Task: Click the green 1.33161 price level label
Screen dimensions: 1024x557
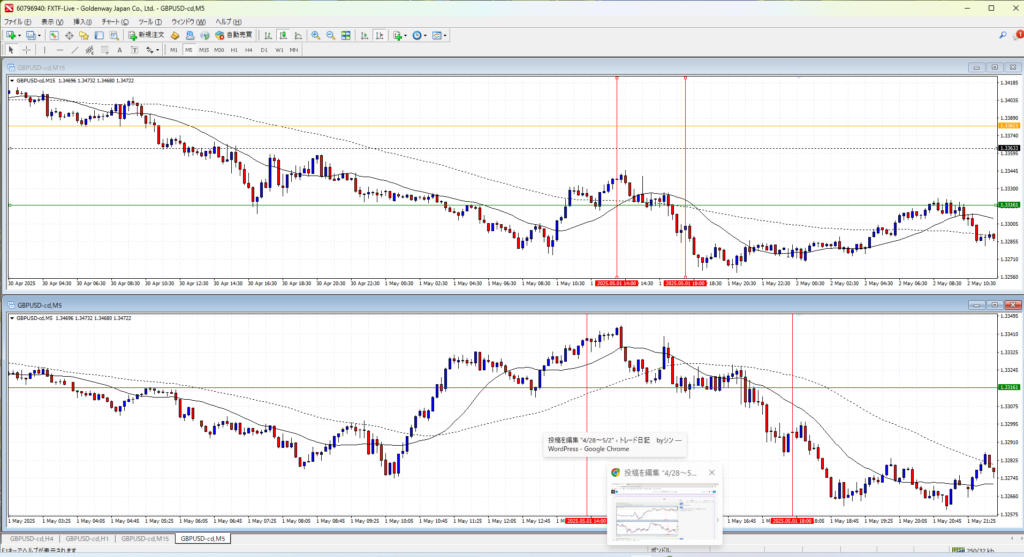Action: tap(1008, 205)
